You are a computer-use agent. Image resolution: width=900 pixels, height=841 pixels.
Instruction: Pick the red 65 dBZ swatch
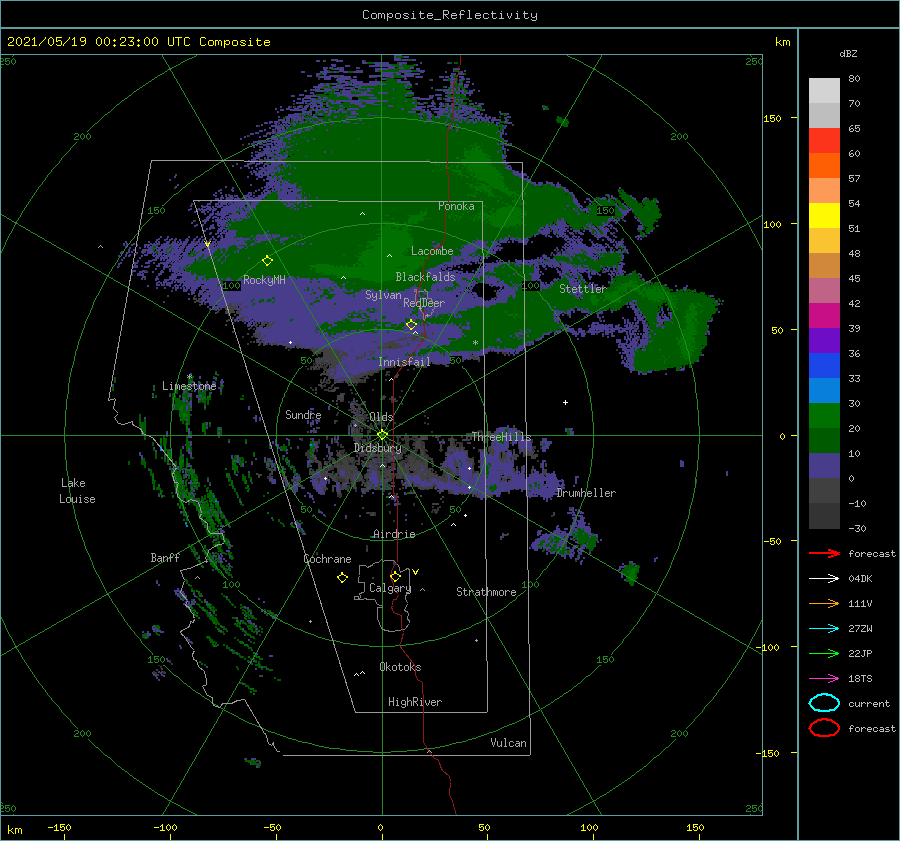[x=824, y=140]
